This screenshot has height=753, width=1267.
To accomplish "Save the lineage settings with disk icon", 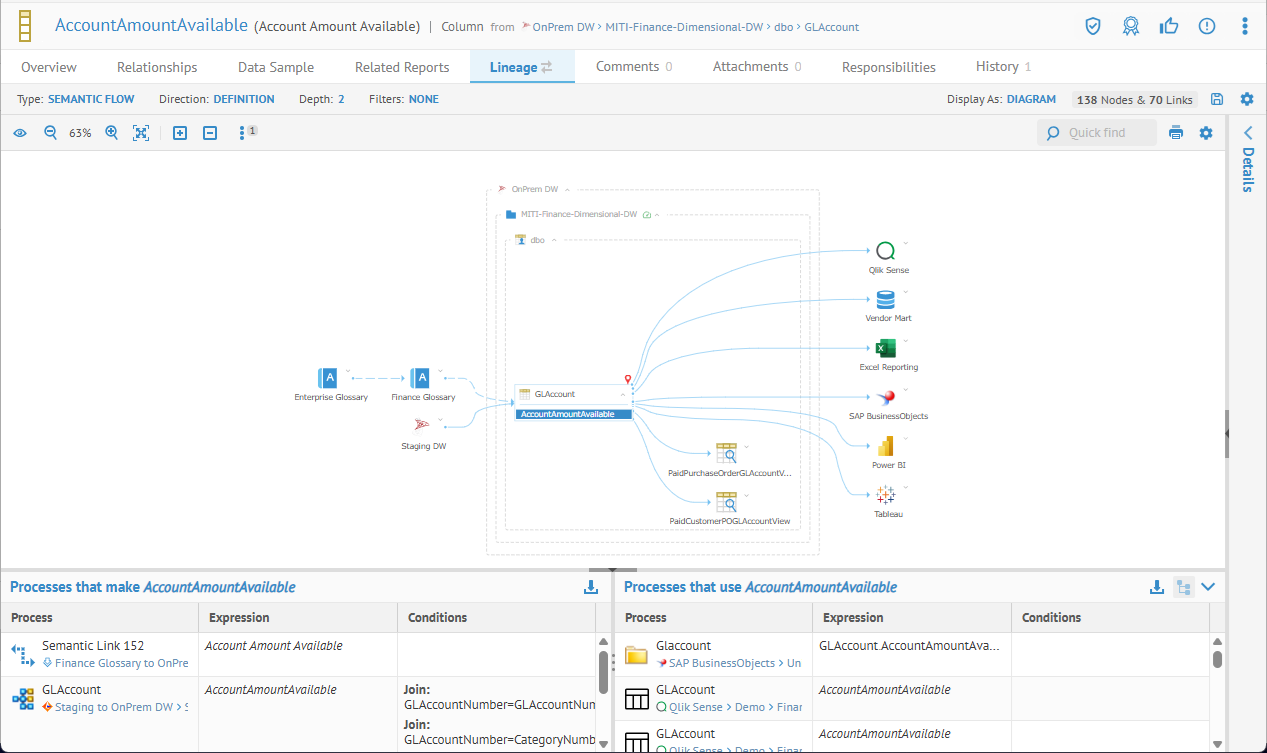I will pyautogui.click(x=1217, y=99).
